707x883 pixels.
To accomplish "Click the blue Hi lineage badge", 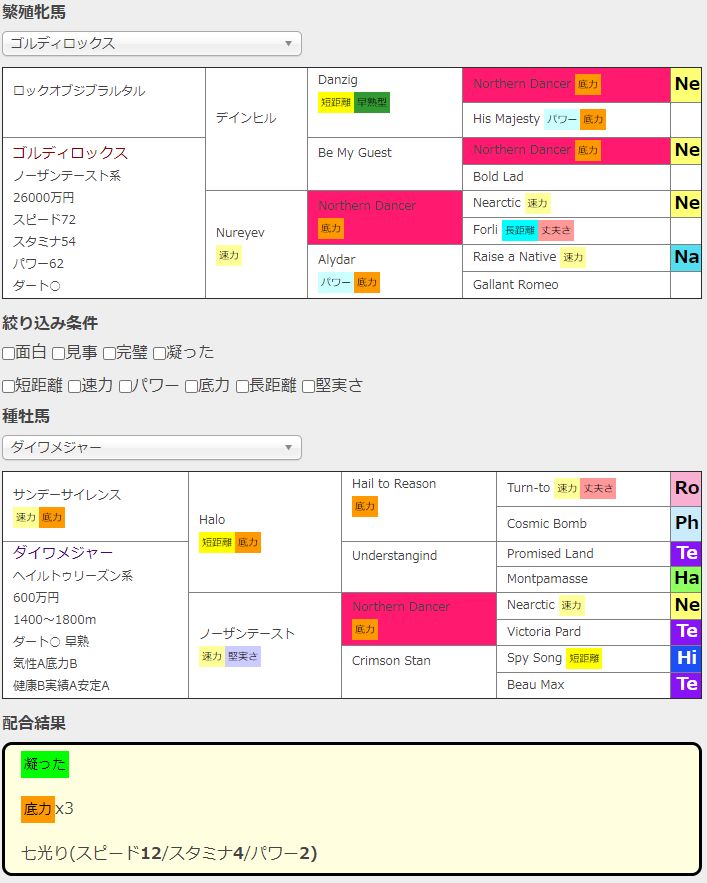I will (686, 658).
